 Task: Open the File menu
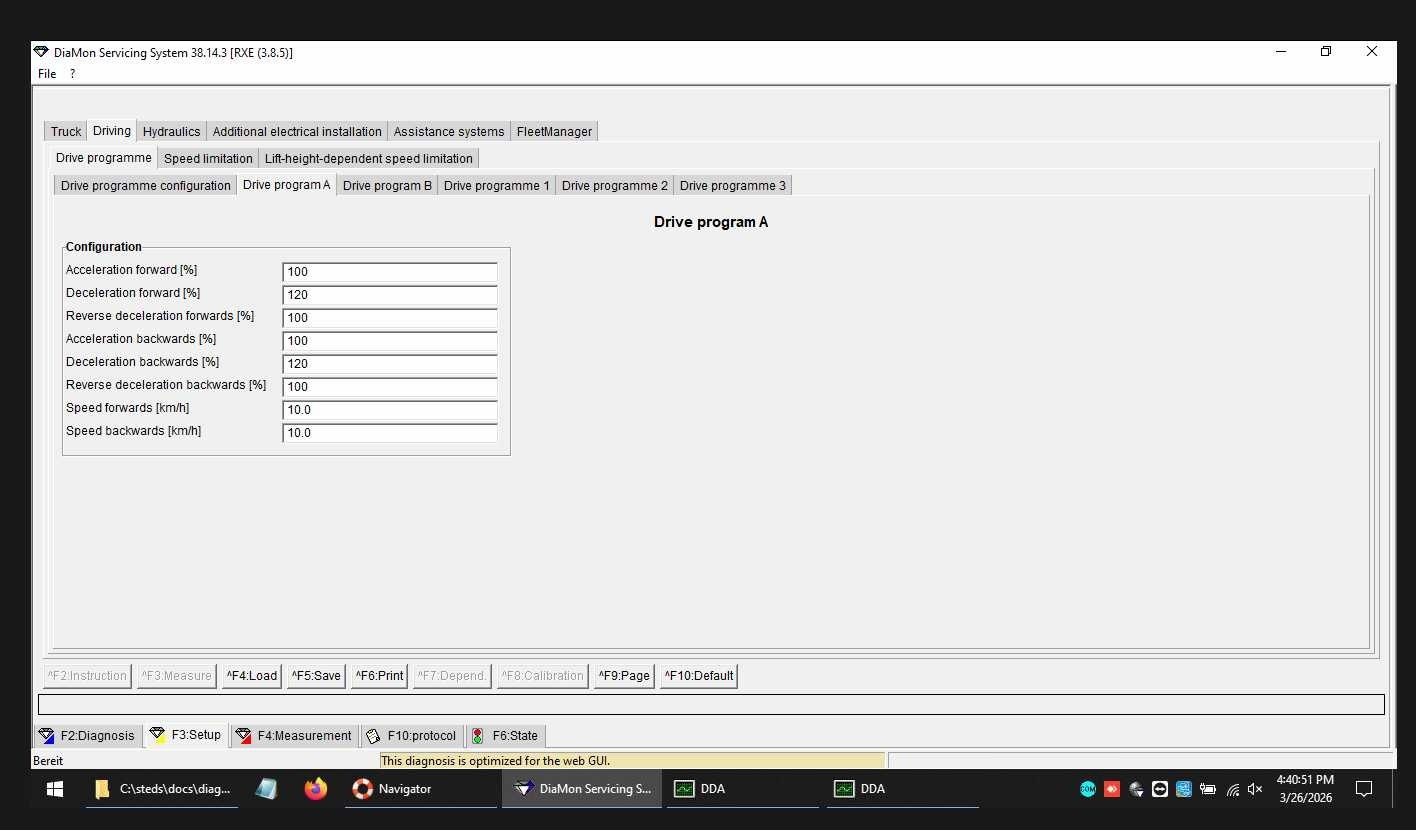(x=47, y=74)
